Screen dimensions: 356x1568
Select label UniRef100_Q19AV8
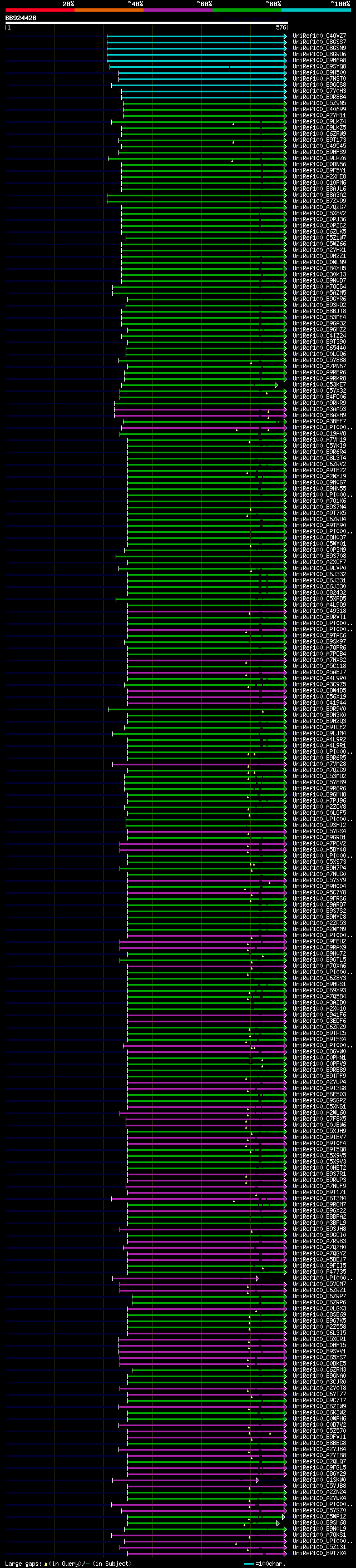(319, 434)
